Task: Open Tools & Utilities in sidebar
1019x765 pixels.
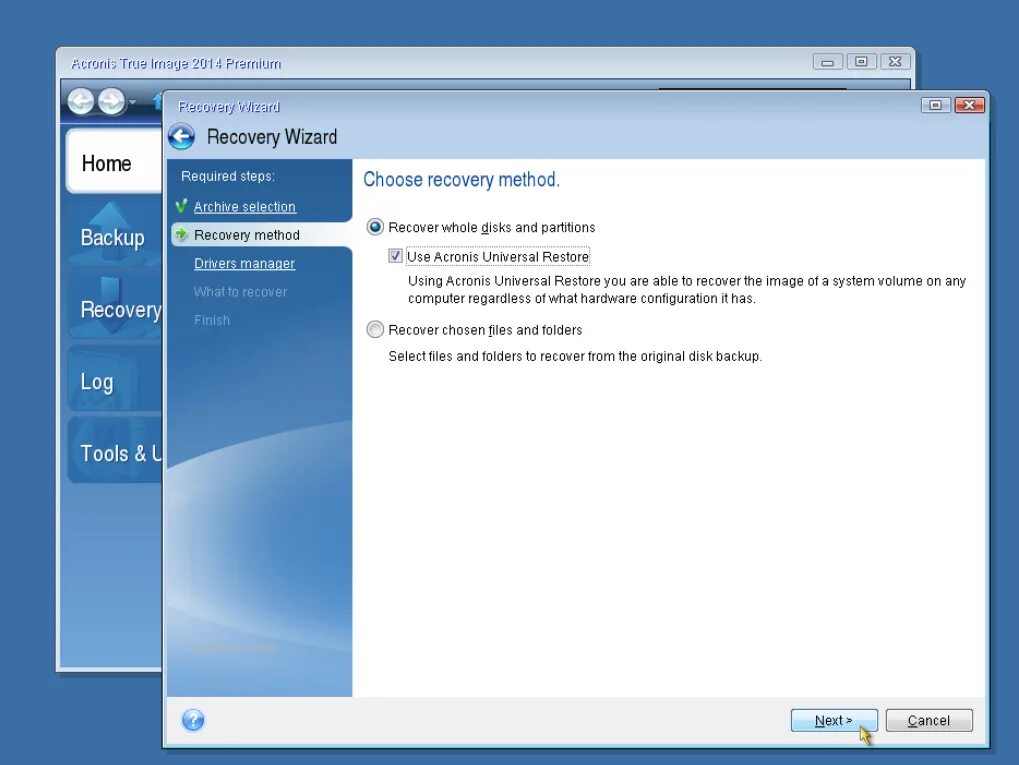Action: click(115, 452)
